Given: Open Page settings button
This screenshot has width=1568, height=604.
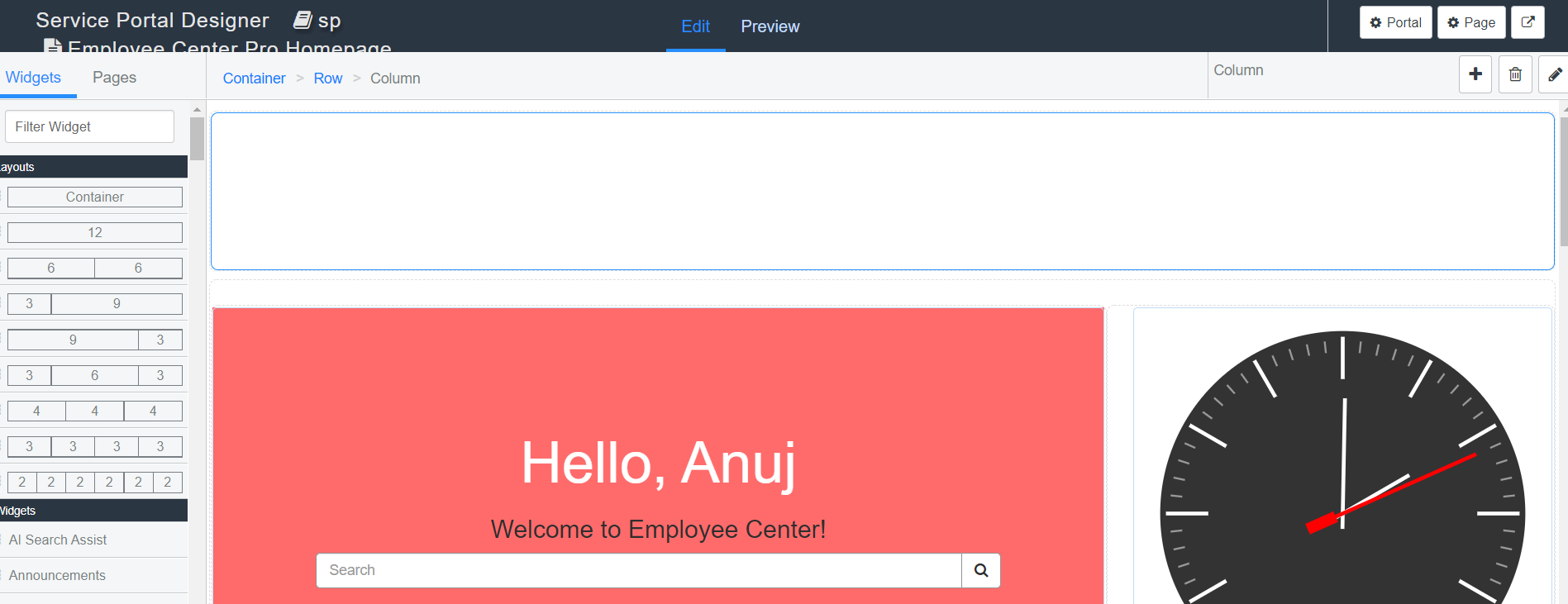Looking at the screenshot, I should [x=1471, y=22].
